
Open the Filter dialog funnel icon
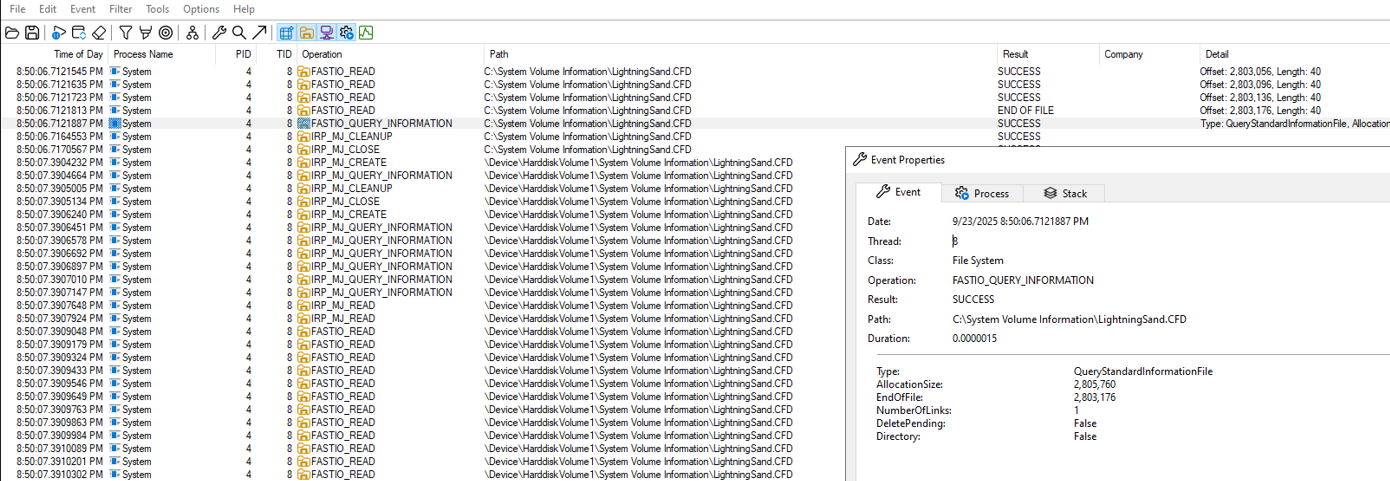(x=126, y=33)
